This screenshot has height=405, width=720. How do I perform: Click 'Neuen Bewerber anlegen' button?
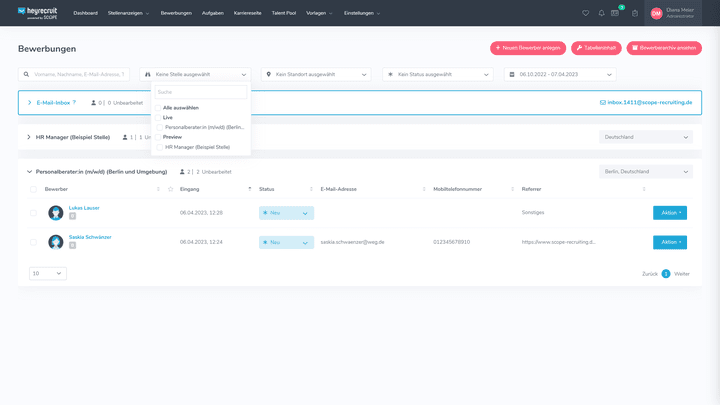[527, 48]
